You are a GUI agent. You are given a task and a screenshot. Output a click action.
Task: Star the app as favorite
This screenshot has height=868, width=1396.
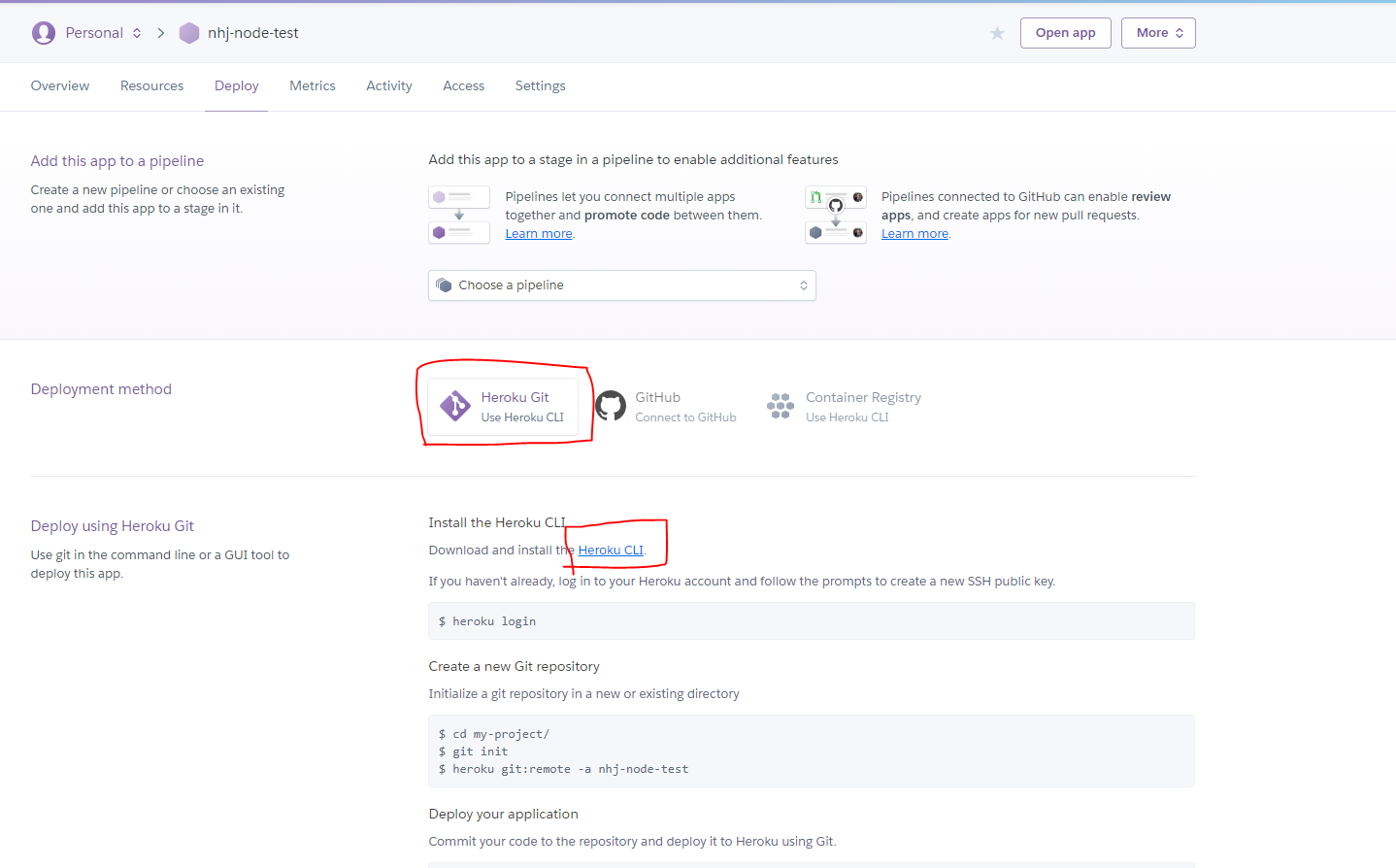(997, 33)
